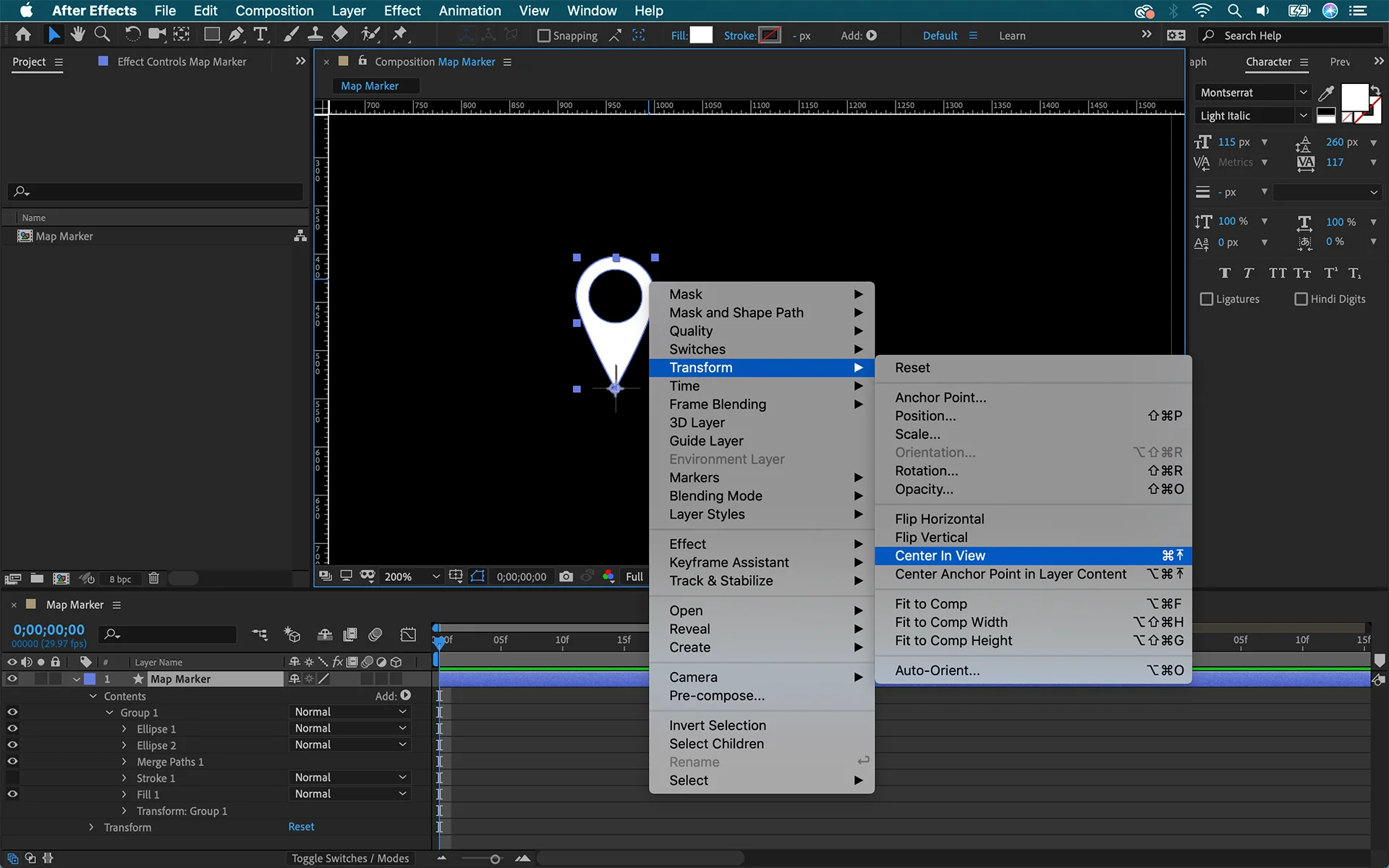Open the Montserrat font family dropdown

coord(1253,93)
